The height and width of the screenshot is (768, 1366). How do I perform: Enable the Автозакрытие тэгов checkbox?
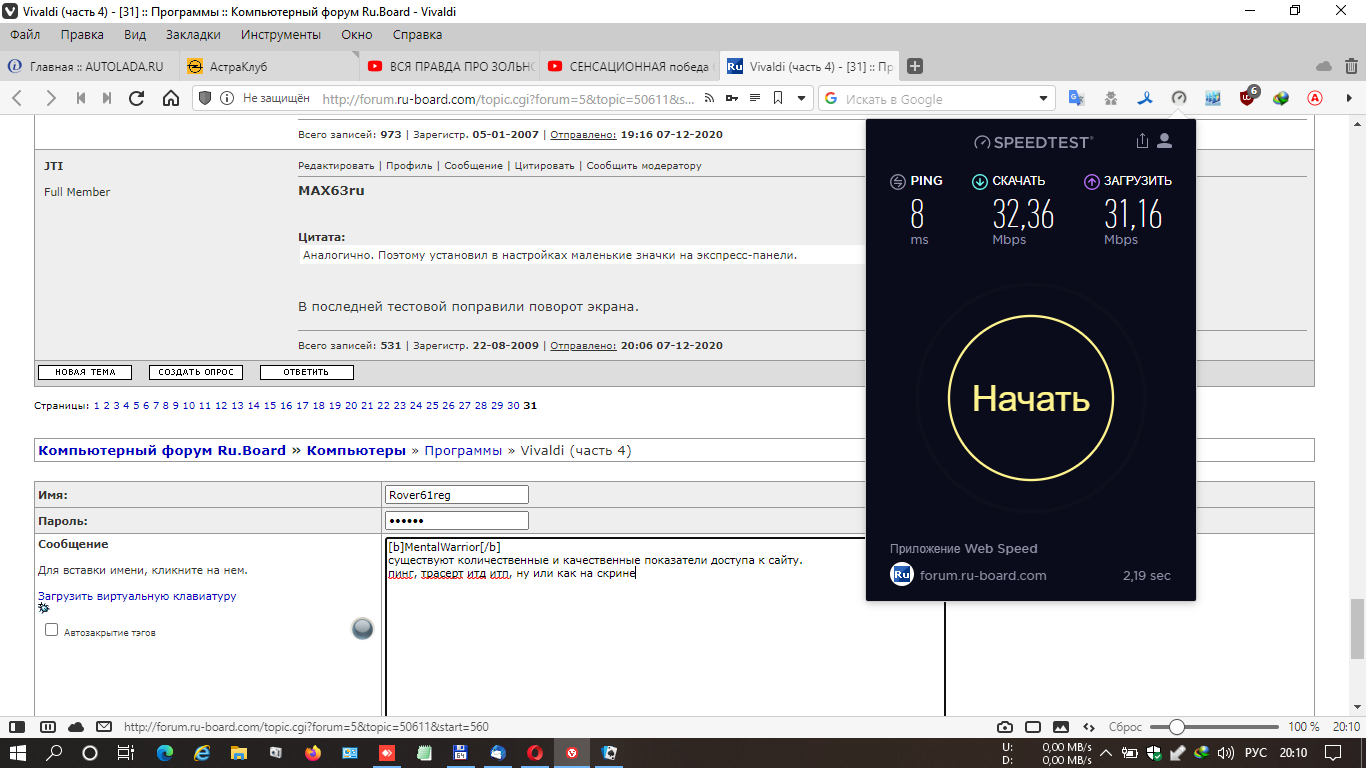click(52, 630)
